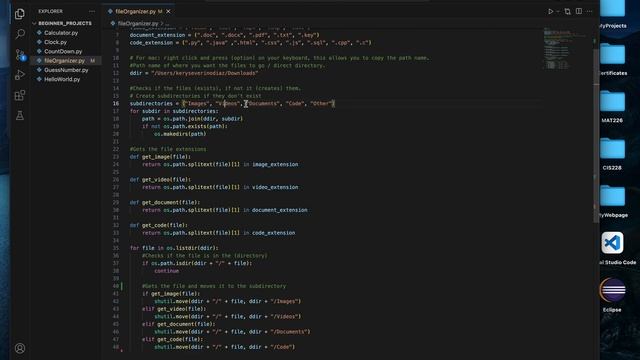The height and width of the screenshot is (360, 640).
Task: Click the open changes icon in editor toolbar
Action: (567, 11)
